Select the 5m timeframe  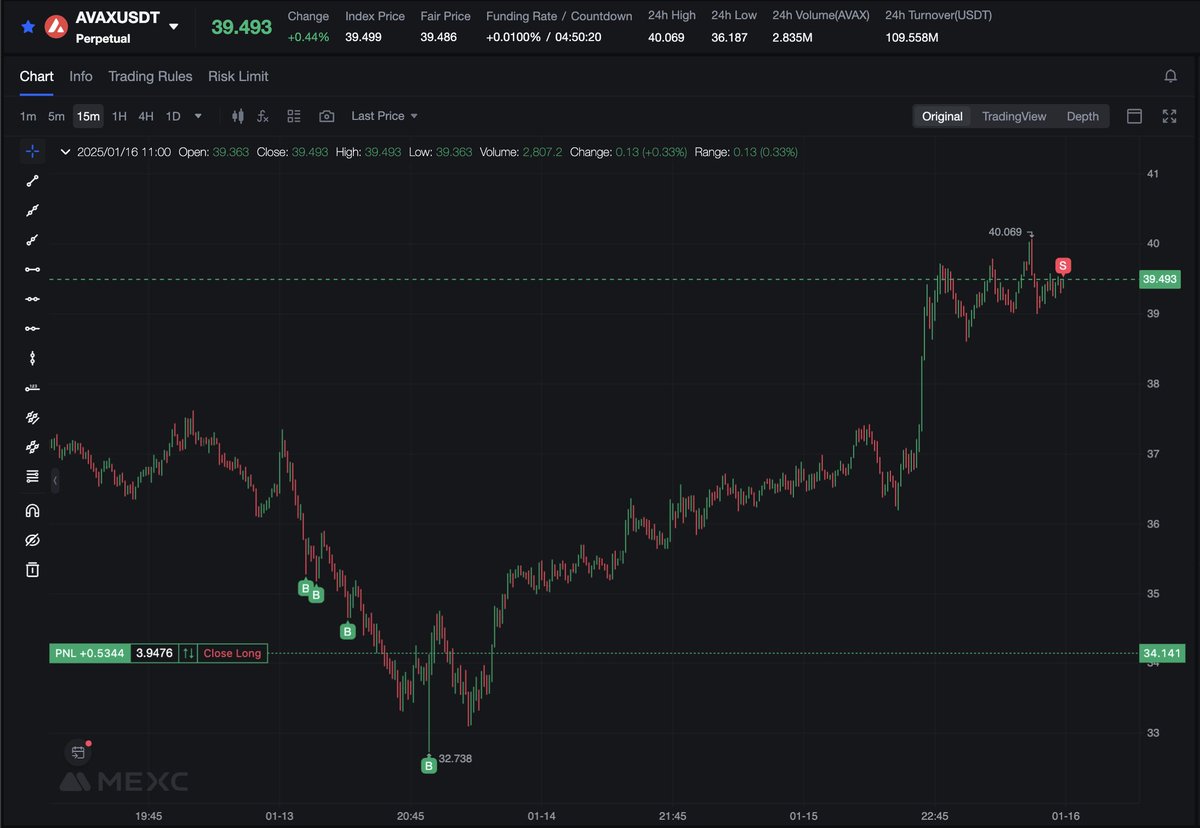pyautogui.click(x=56, y=116)
